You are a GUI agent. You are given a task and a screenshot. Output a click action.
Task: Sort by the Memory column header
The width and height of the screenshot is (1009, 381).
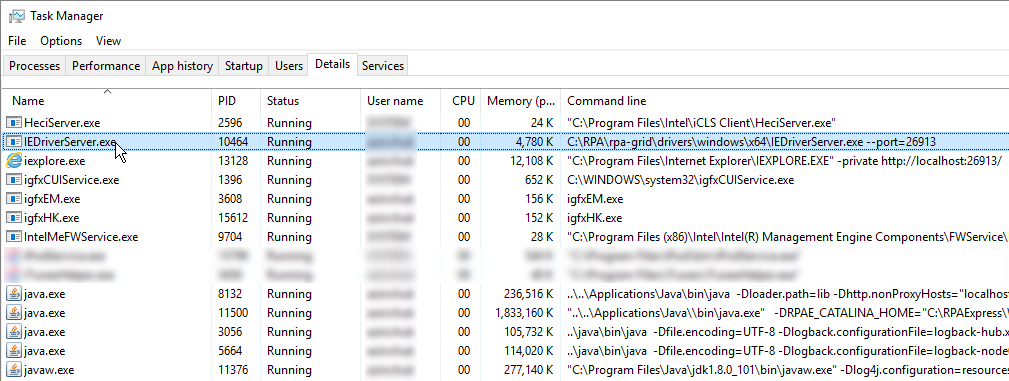pyautogui.click(x=521, y=101)
